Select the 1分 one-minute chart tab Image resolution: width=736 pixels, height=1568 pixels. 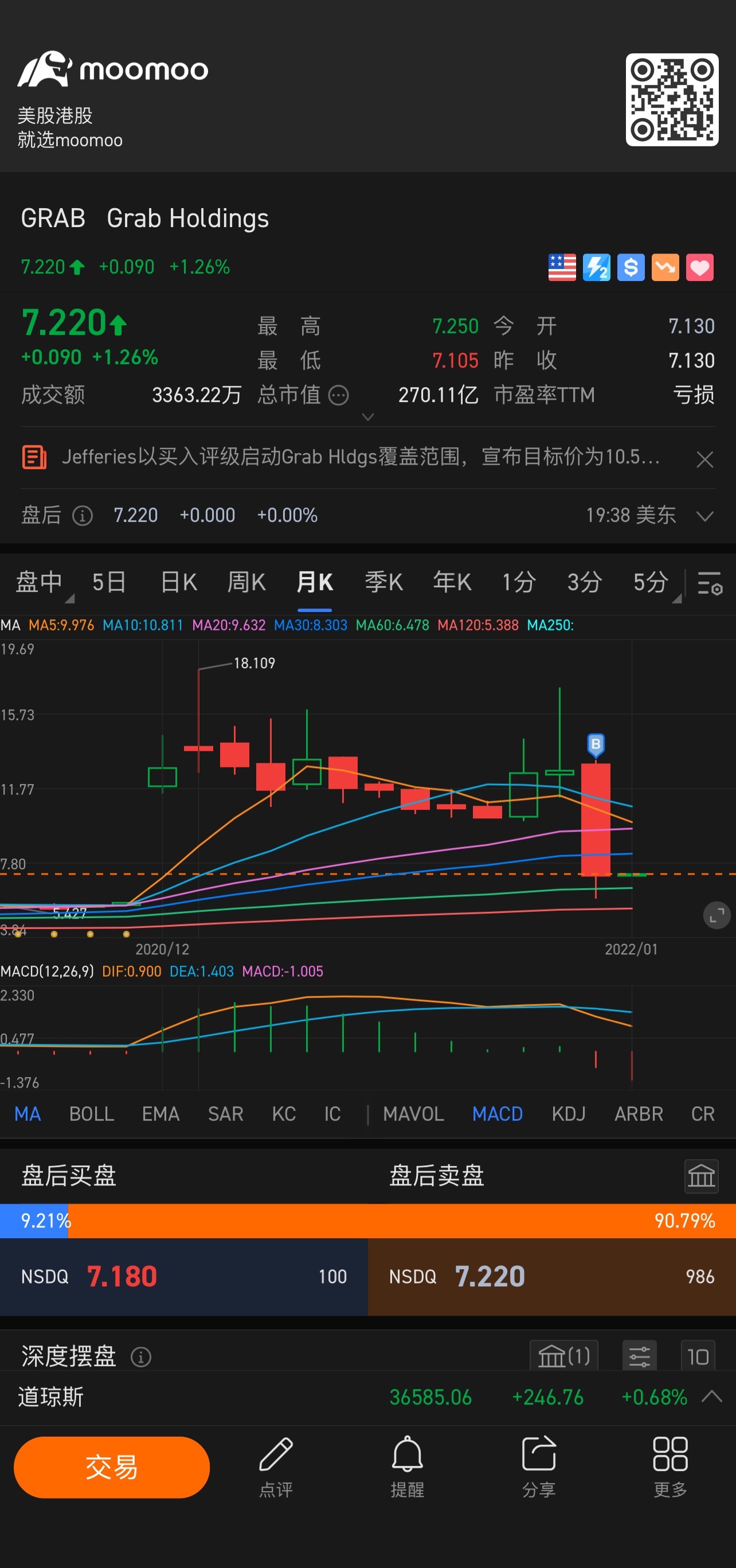pyautogui.click(x=519, y=582)
